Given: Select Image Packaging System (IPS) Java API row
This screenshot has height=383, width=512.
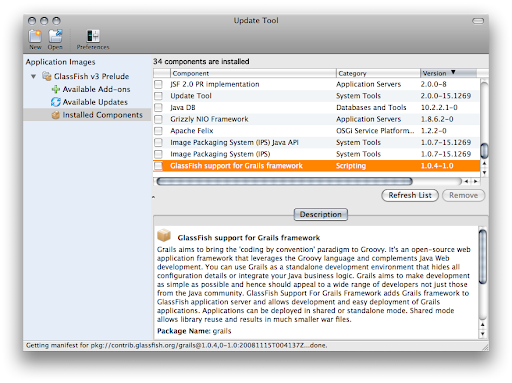Looking at the screenshot, I should tap(317, 142).
